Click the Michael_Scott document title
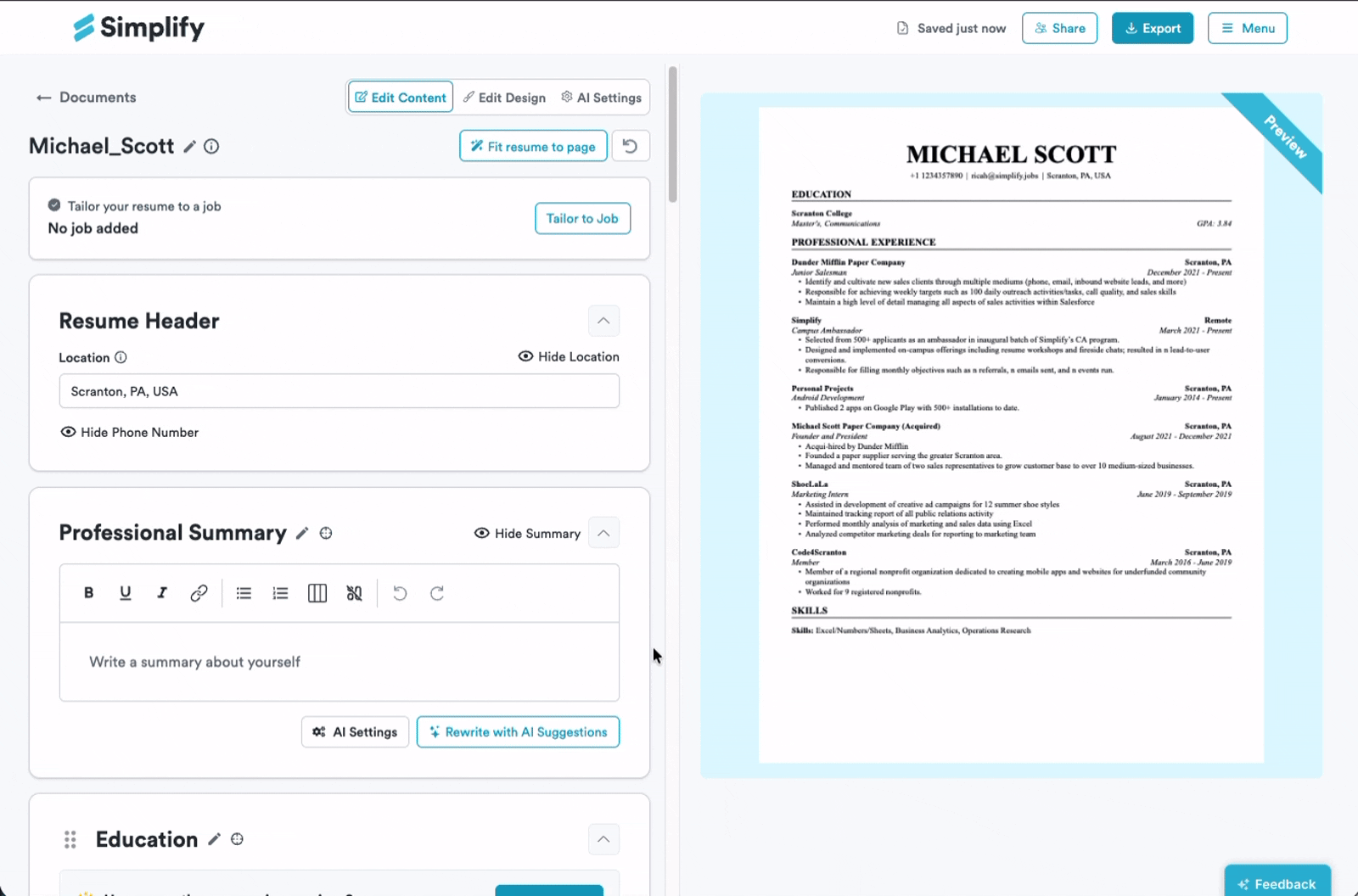1358x896 pixels. click(x=102, y=146)
